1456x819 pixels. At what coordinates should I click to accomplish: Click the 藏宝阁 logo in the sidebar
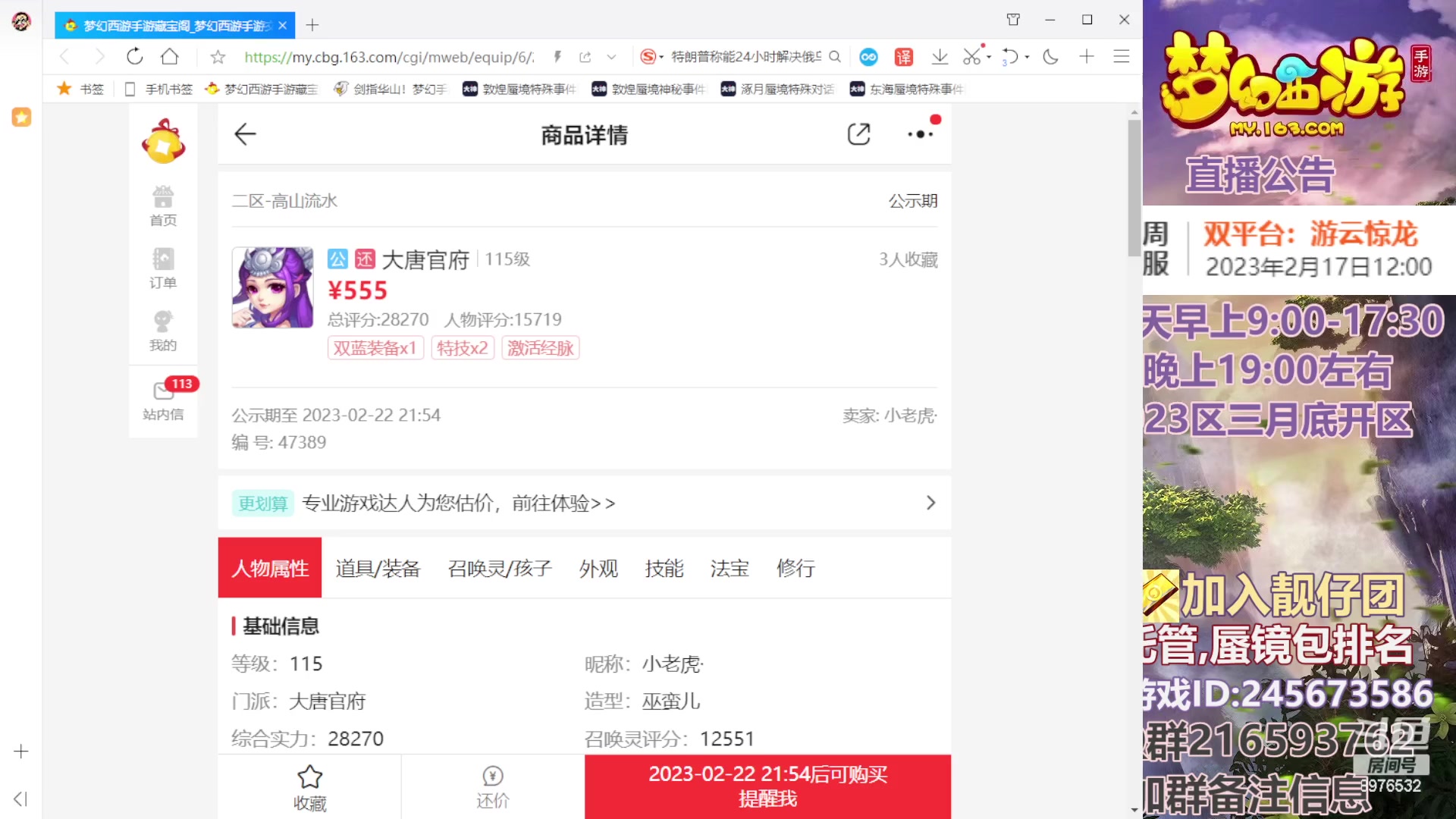click(163, 142)
